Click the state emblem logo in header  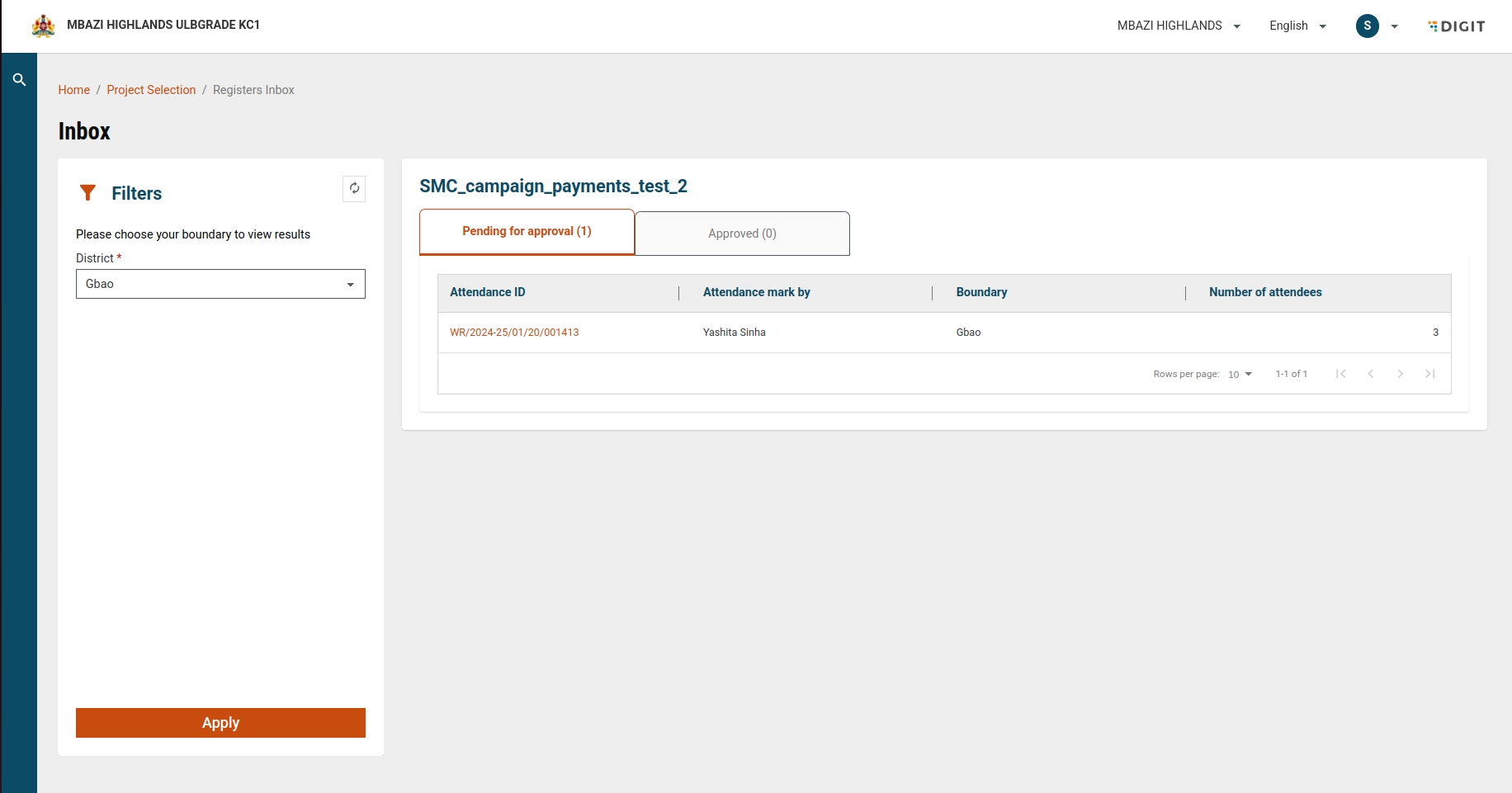click(43, 26)
